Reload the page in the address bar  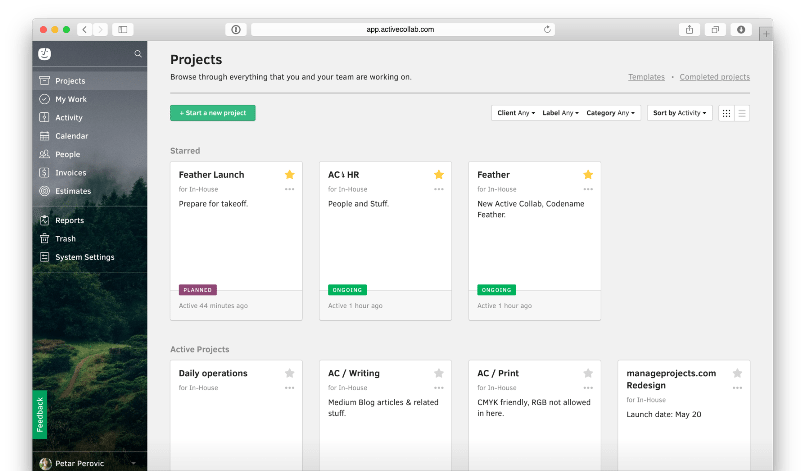pos(547,29)
